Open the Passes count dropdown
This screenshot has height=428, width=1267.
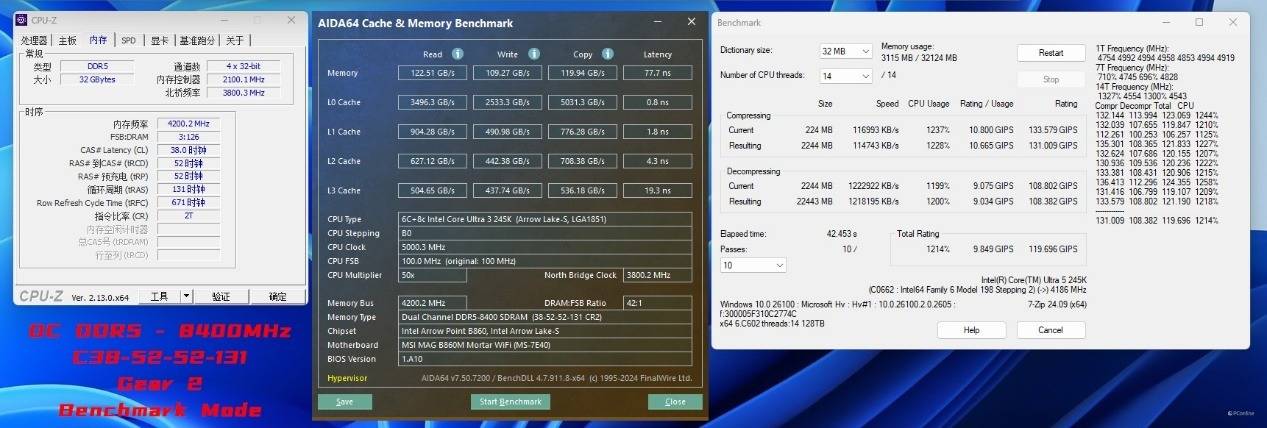tap(752, 265)
